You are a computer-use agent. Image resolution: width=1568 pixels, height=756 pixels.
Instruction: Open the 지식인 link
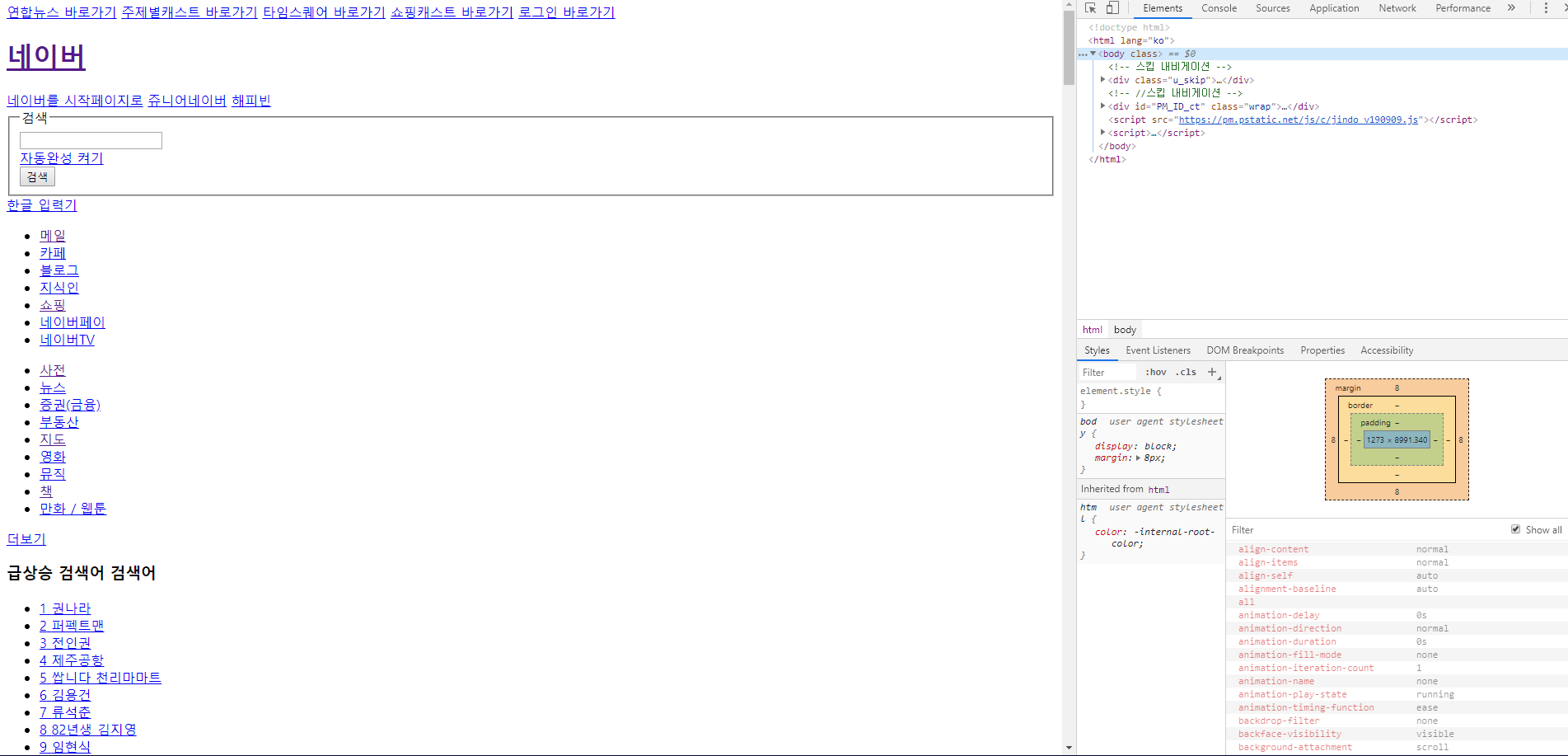point(59,288)
